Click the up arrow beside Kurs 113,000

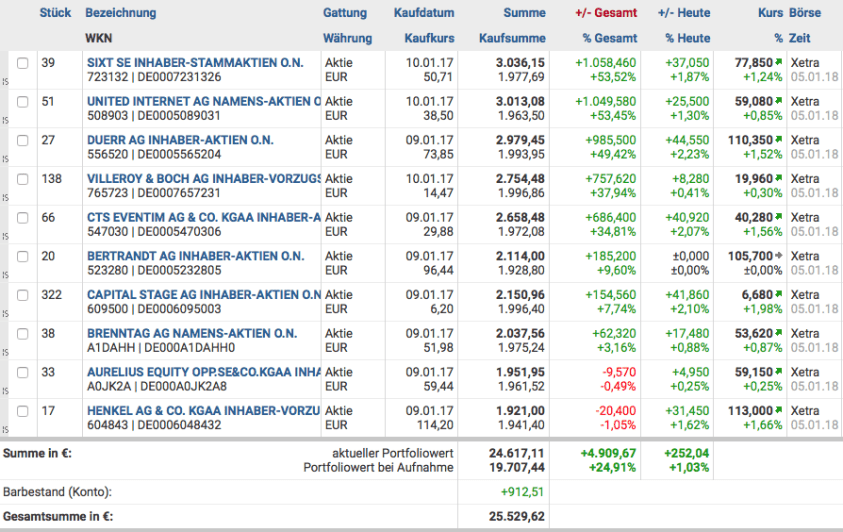click(778, 410)
